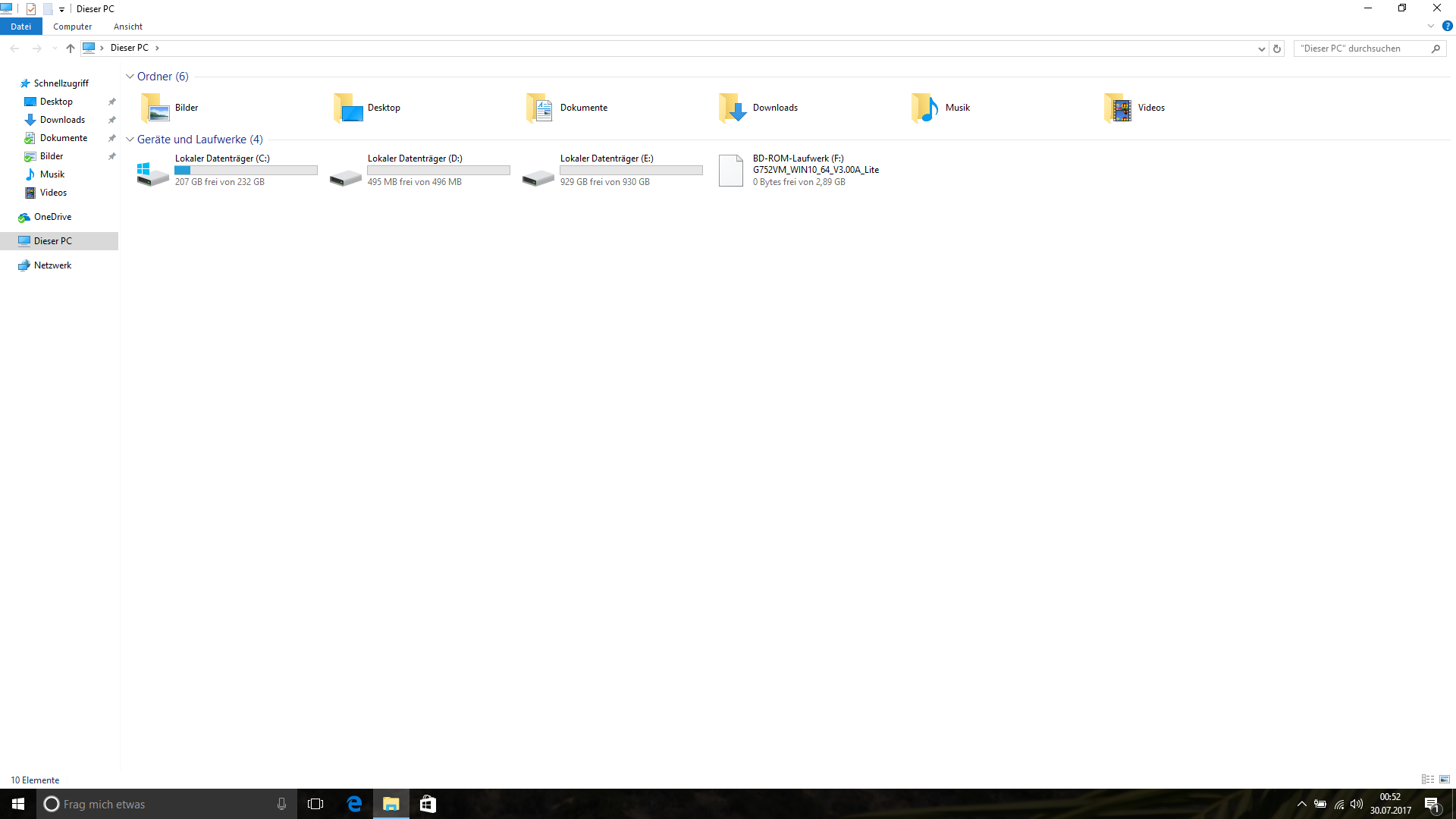Screen dimensions: 1456x819
Task: Collapse the Geräte und Laufwerke group
Action: [x=130, y=140]
